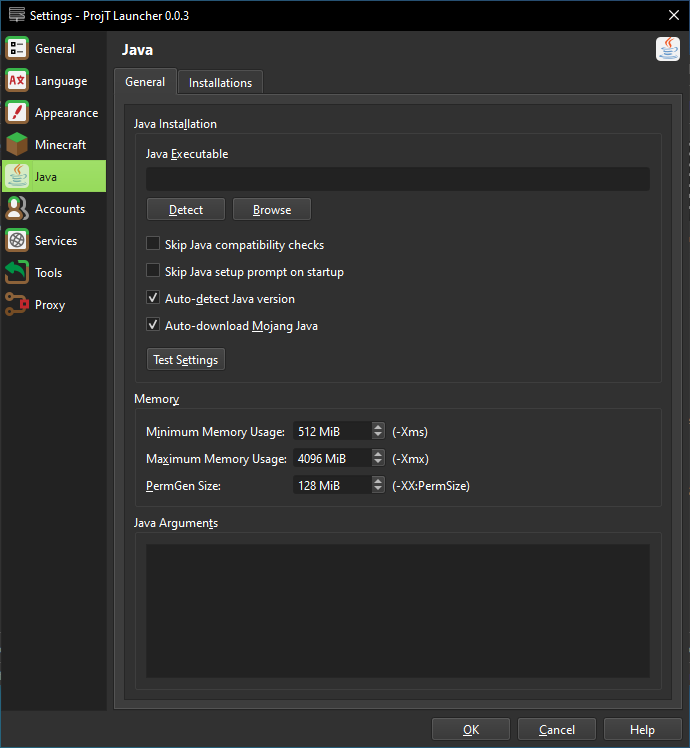The height and width of the screenshot is (748, 690).
Task: Select Accounts in the sidebar
Action: point(54,208)
